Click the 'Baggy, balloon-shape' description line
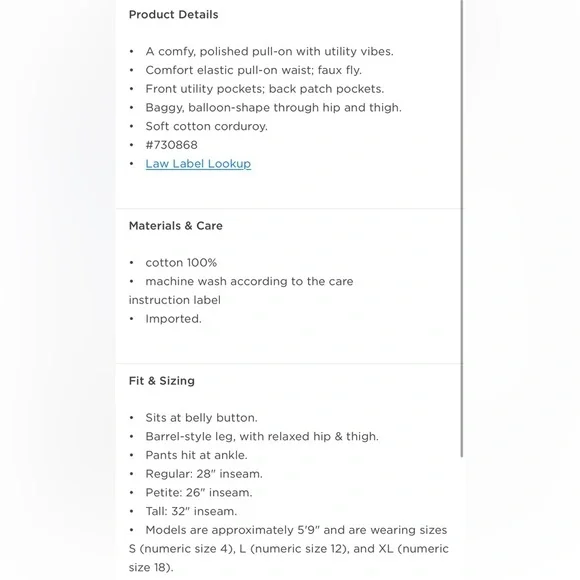 tap(273, 108)
